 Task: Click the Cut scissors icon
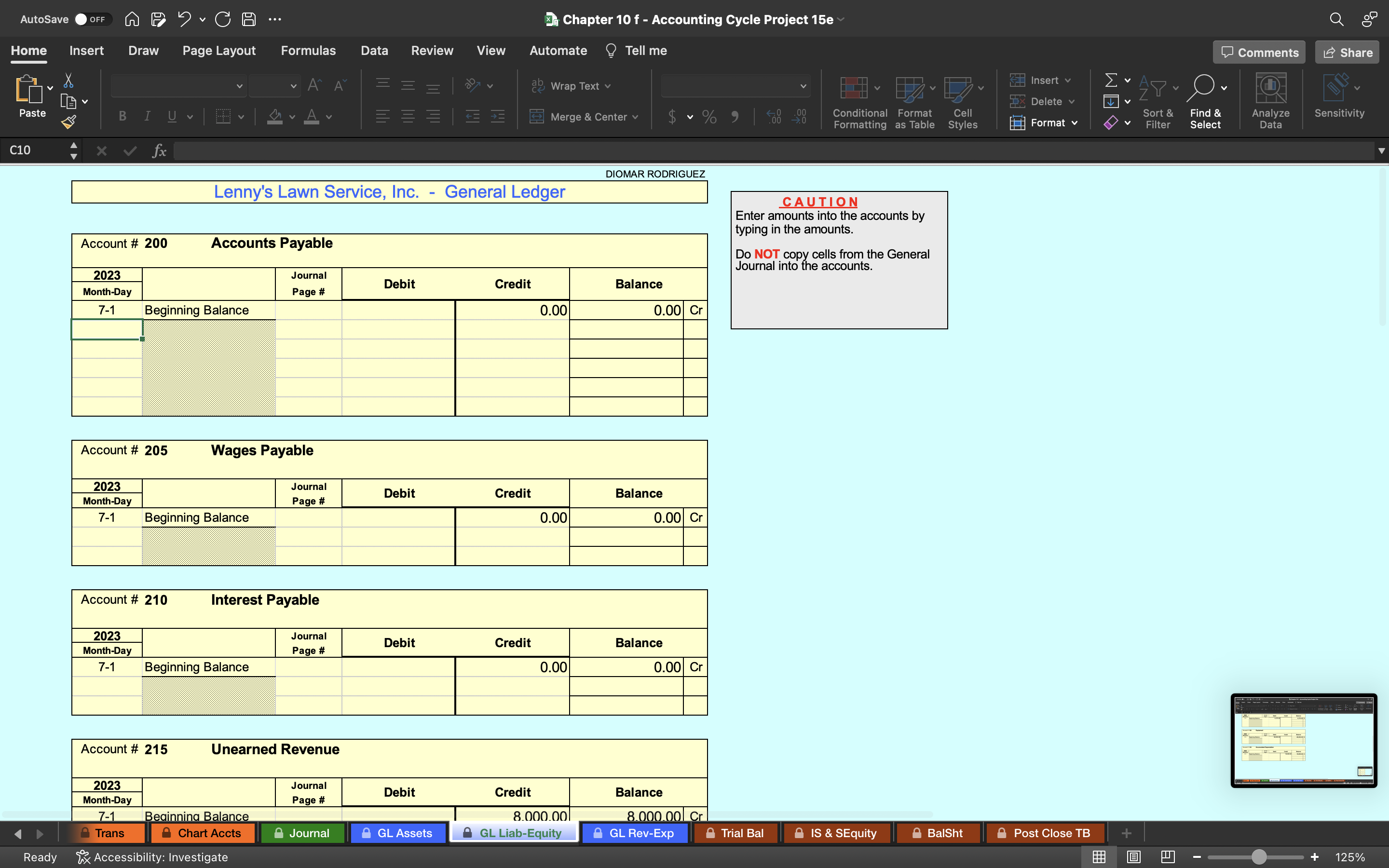coord(68,80)
